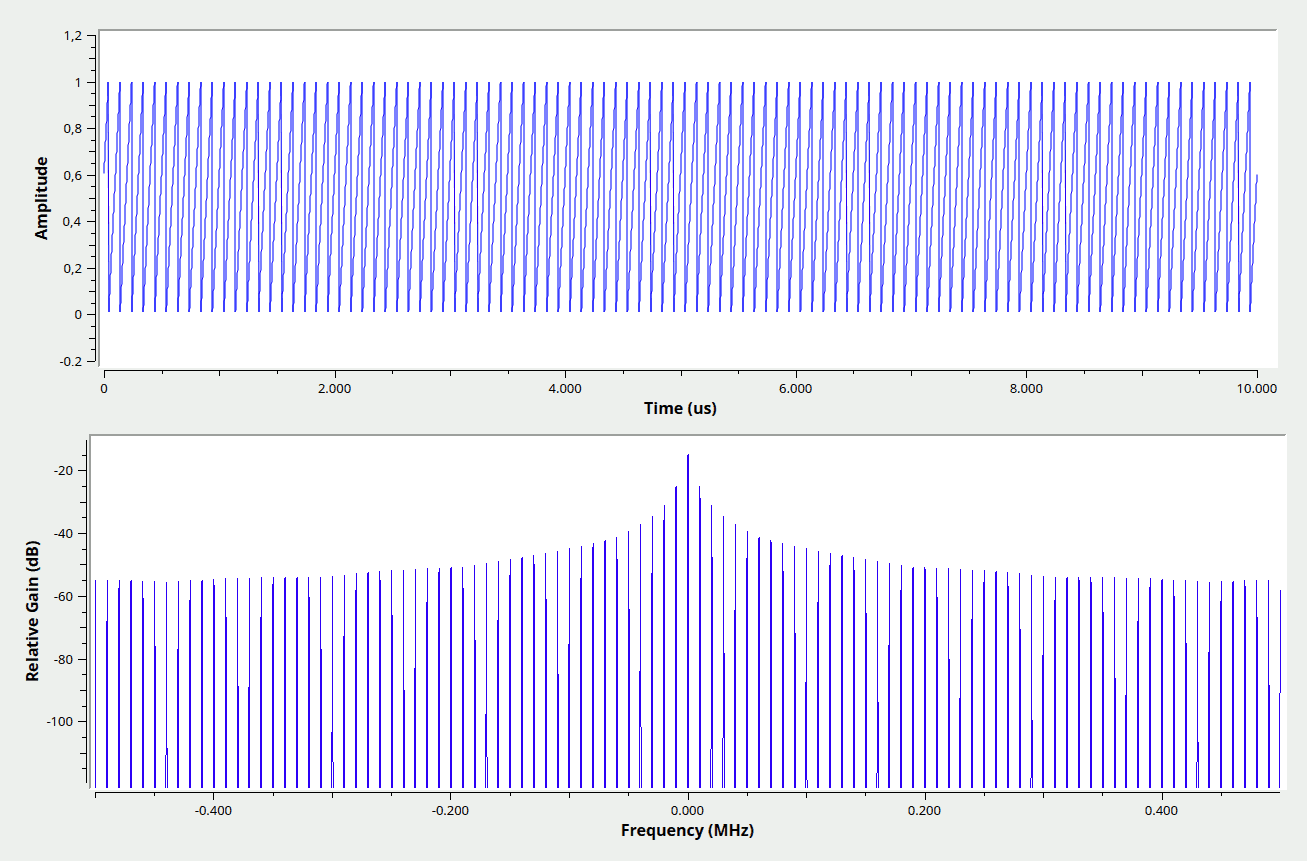Click the 0.000 frequency axis label

tap(688, 809)
